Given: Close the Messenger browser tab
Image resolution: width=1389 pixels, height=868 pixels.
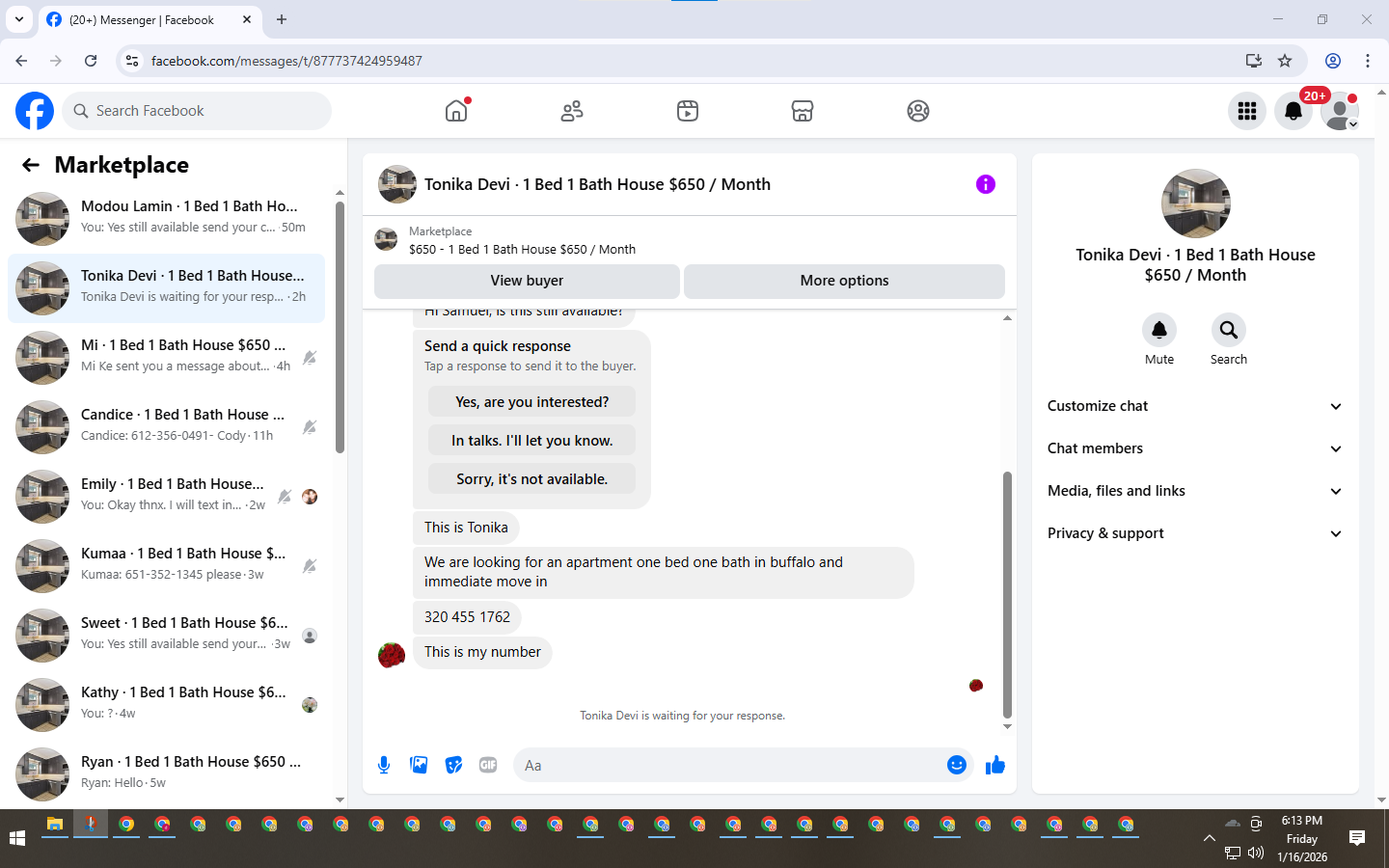Looking at the screenshot, I should (x=247, y=19).
